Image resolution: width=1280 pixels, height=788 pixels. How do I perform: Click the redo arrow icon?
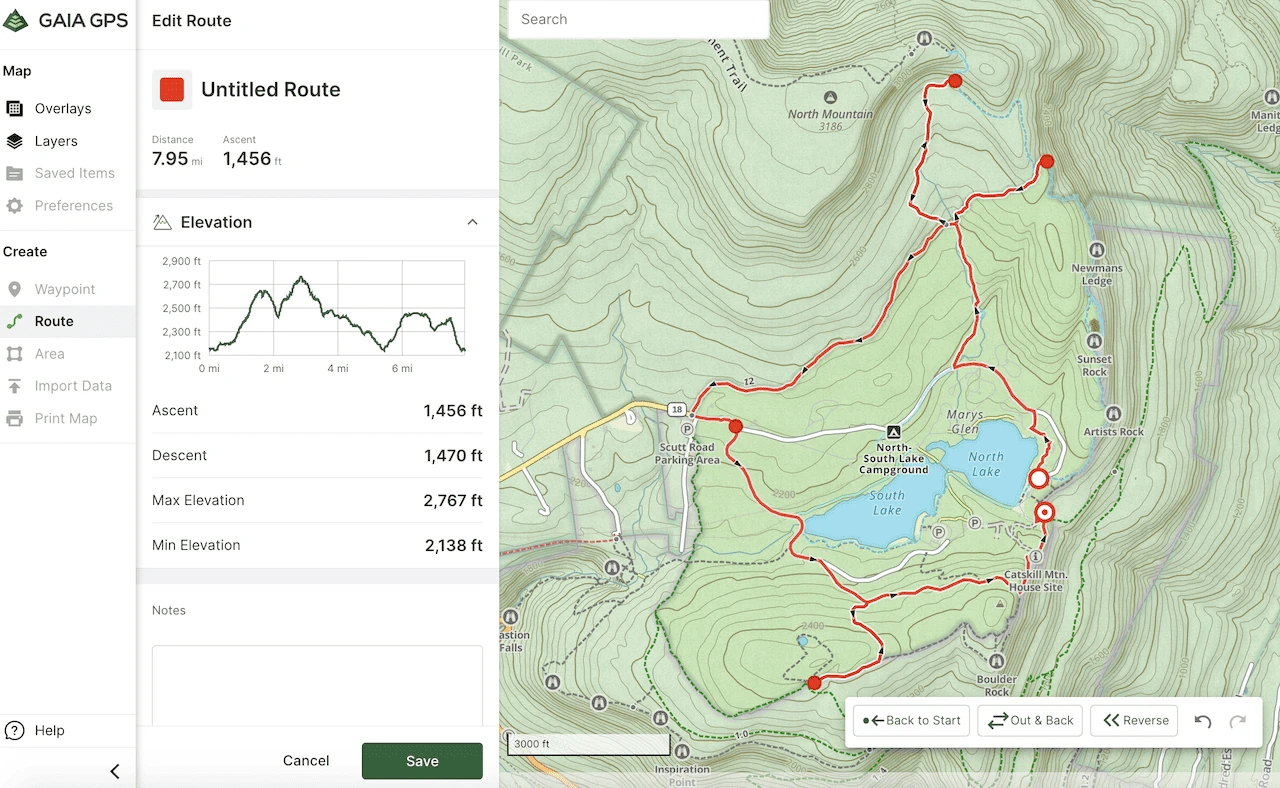click(x=1238, y=721)
